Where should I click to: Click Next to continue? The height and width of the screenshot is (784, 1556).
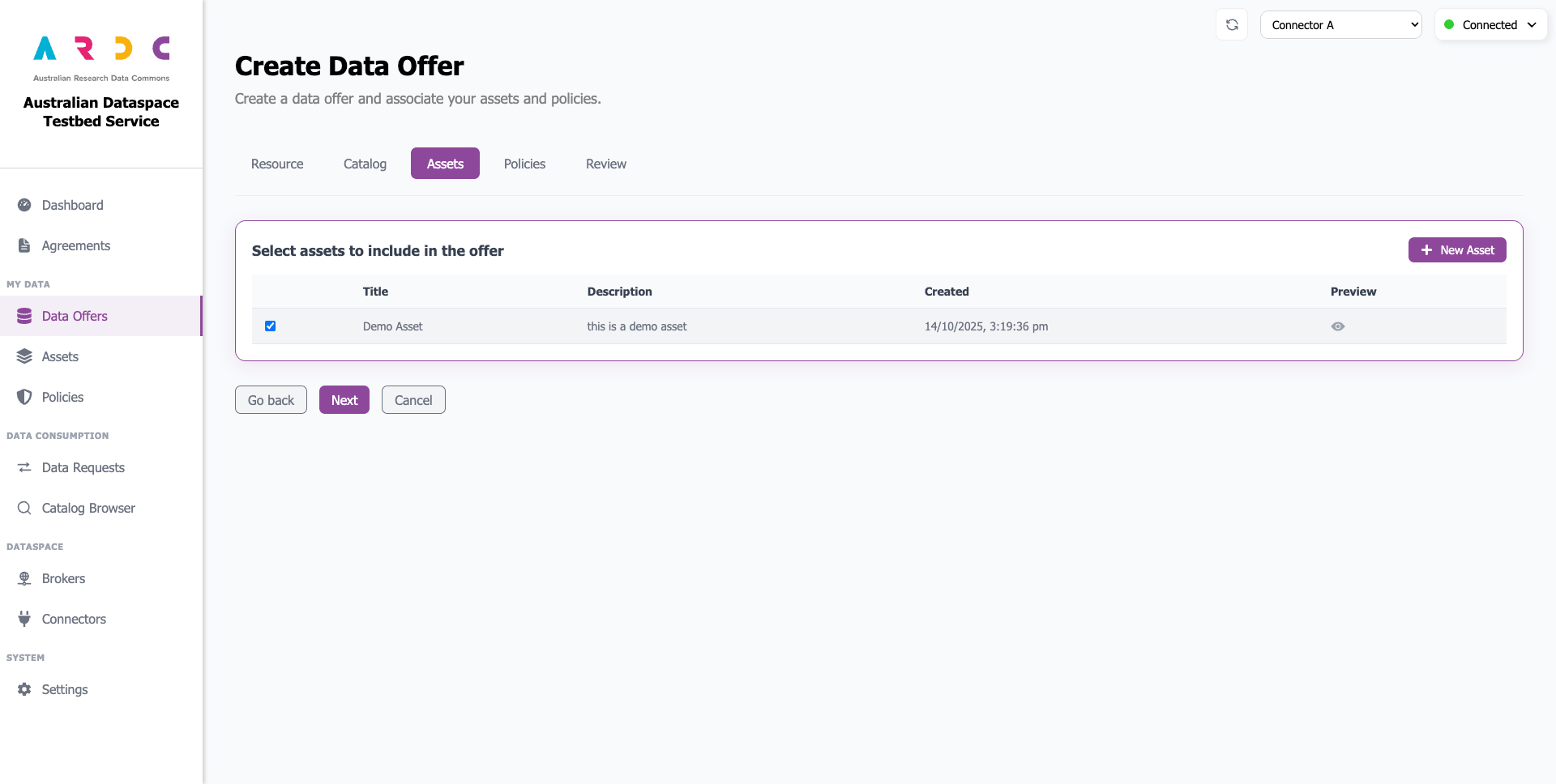tap(344, 400)
